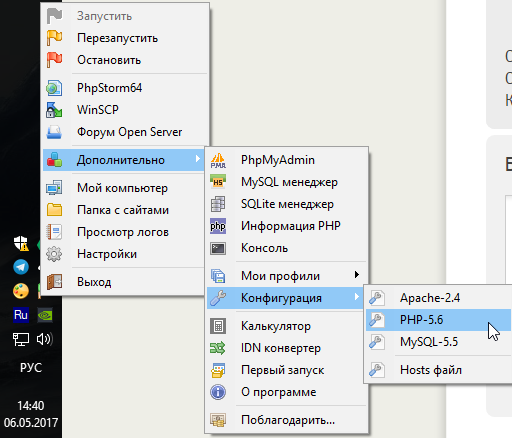This screenshot has height=438, width=512.
Task: Select Выход menu item
Action: (125, 282)
